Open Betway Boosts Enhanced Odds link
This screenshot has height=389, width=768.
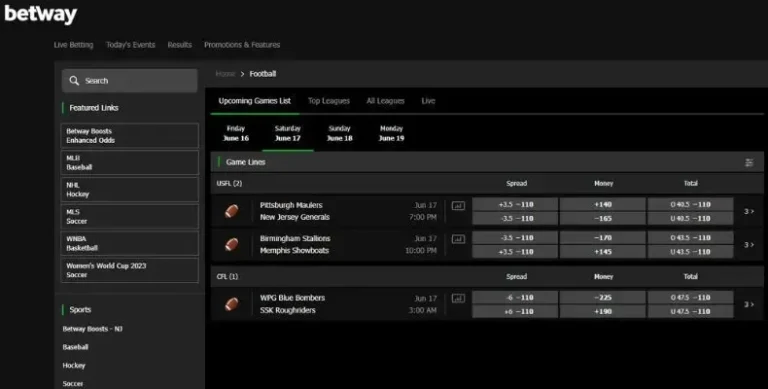pos(130,135)
